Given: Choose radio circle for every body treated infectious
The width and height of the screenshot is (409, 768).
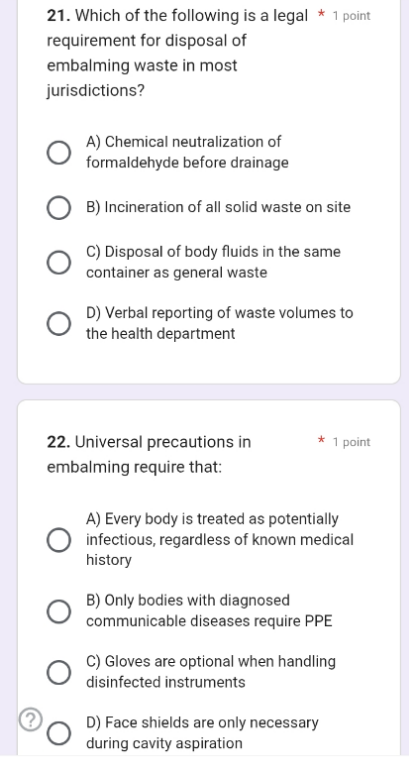Looking at the screenshot, I should point(59,540).
